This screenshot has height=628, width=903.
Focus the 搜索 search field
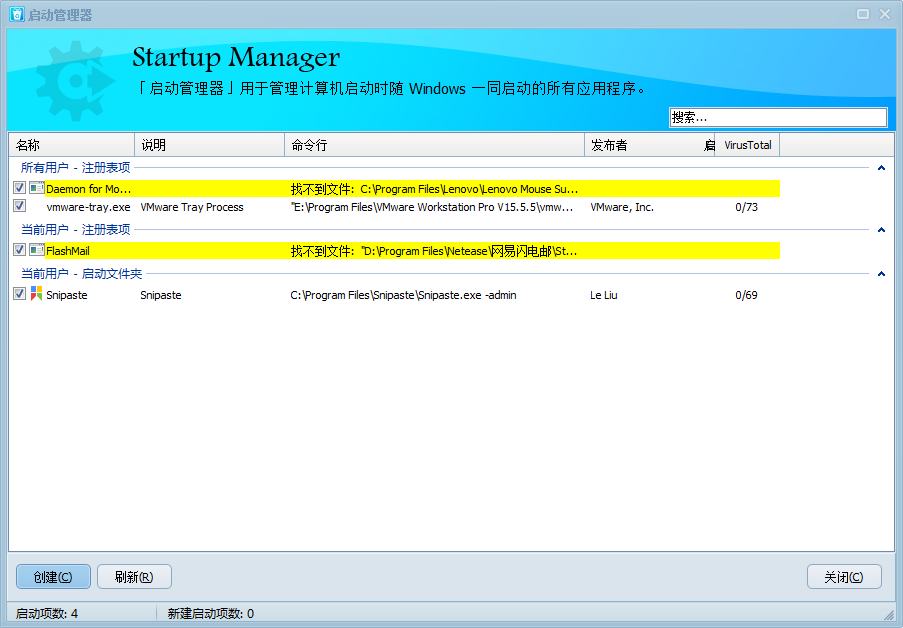coord(777,118)
